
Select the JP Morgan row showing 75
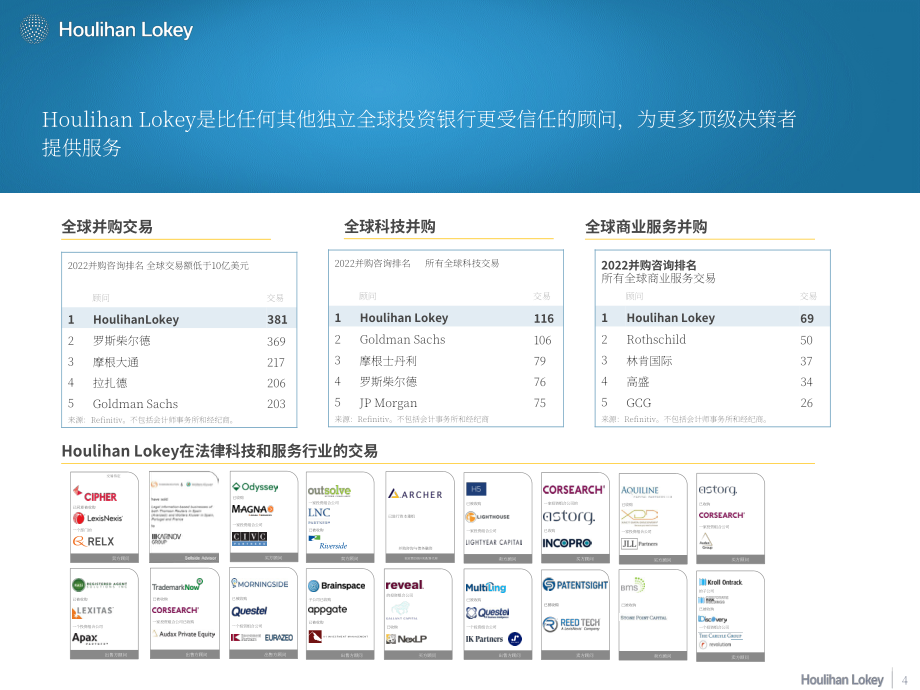446,403
